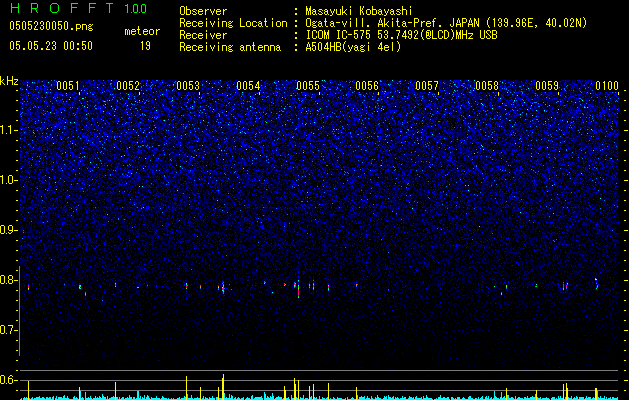Viewport: 629px width, 400px height.
Task: Click time marker 0051
Action: tap(68, 86)
